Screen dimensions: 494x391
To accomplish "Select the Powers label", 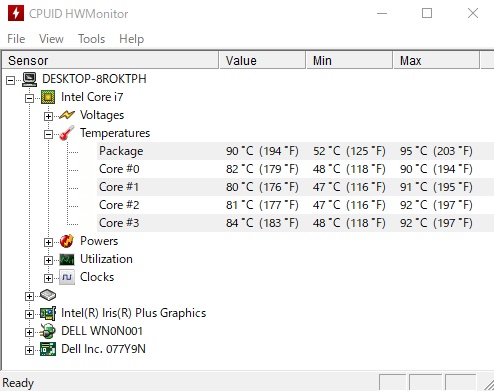I will pyautogui.click(x=99, y=241).
